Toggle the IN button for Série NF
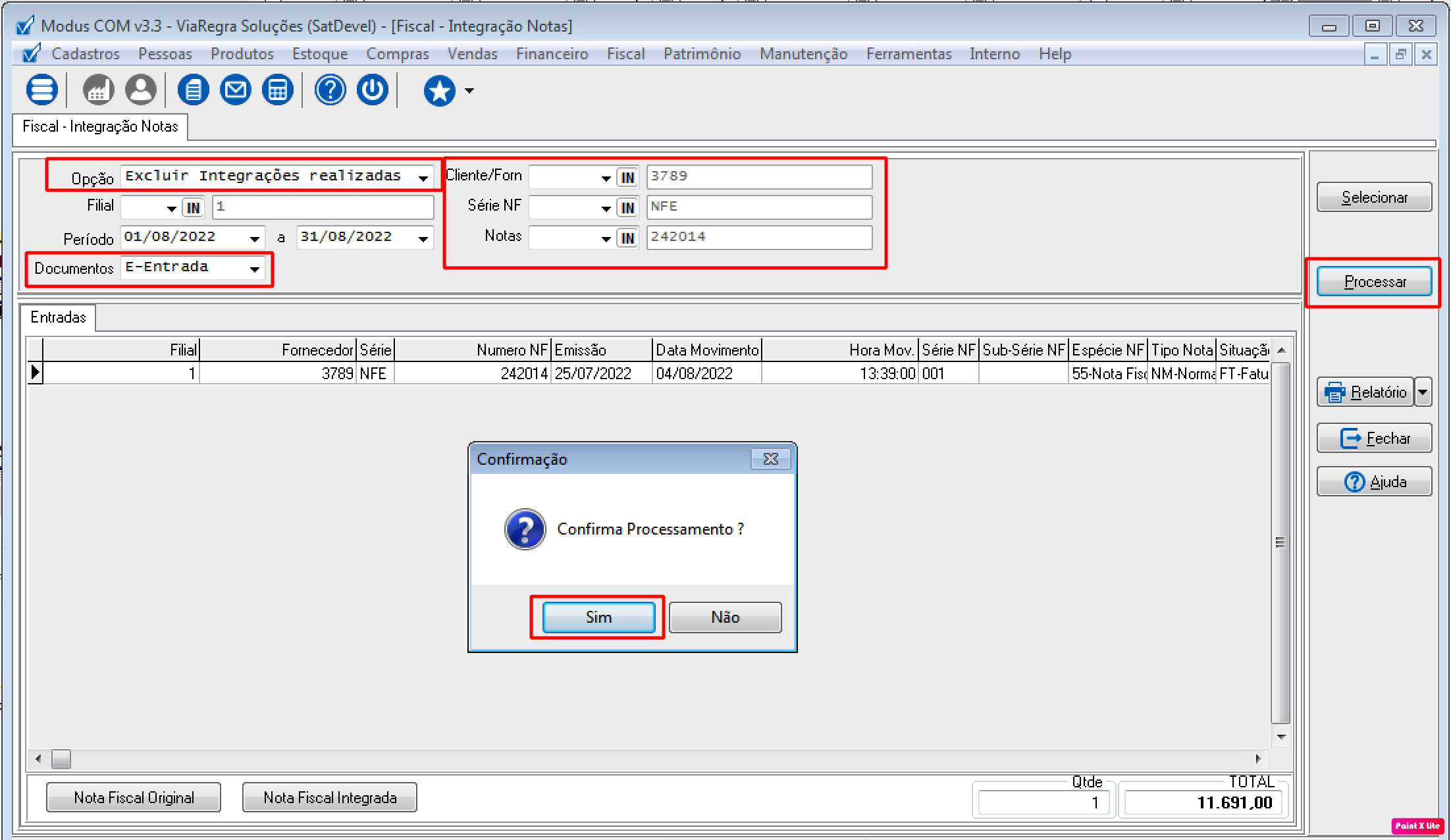The width and height of the screenshot is (1451, 840). [627, 208]
